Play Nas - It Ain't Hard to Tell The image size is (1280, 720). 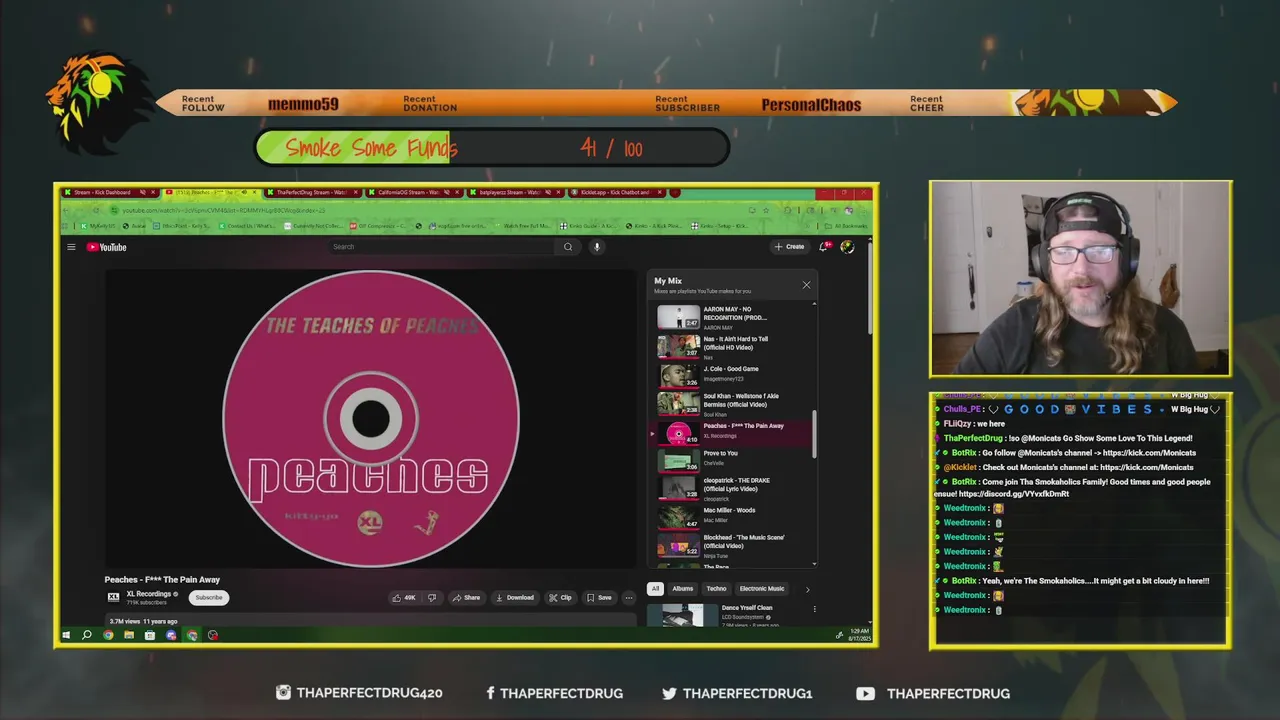pyautogui.click(x=730, y=347)
